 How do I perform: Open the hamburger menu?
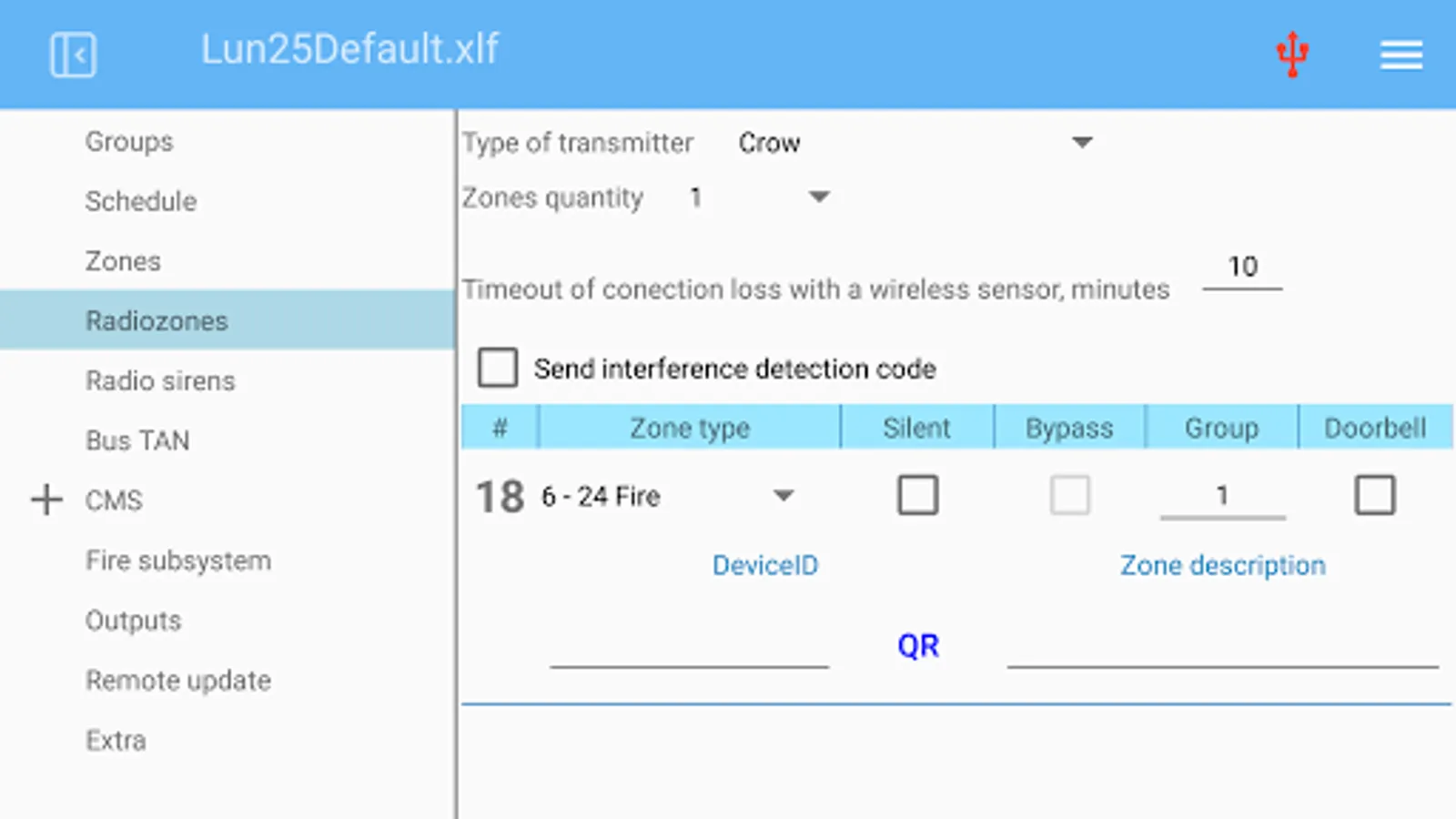point(1400,55)
